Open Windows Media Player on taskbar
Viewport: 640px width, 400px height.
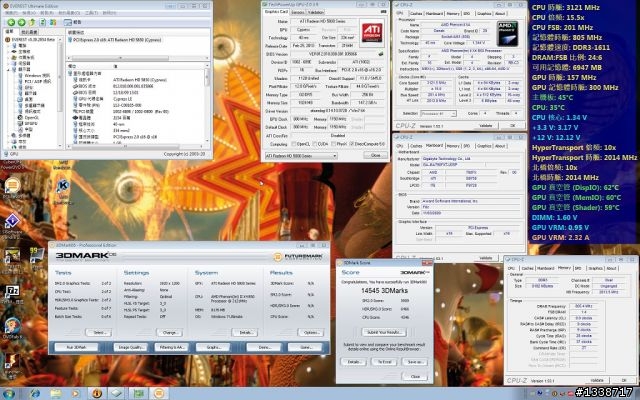click(x=76, y=394)
